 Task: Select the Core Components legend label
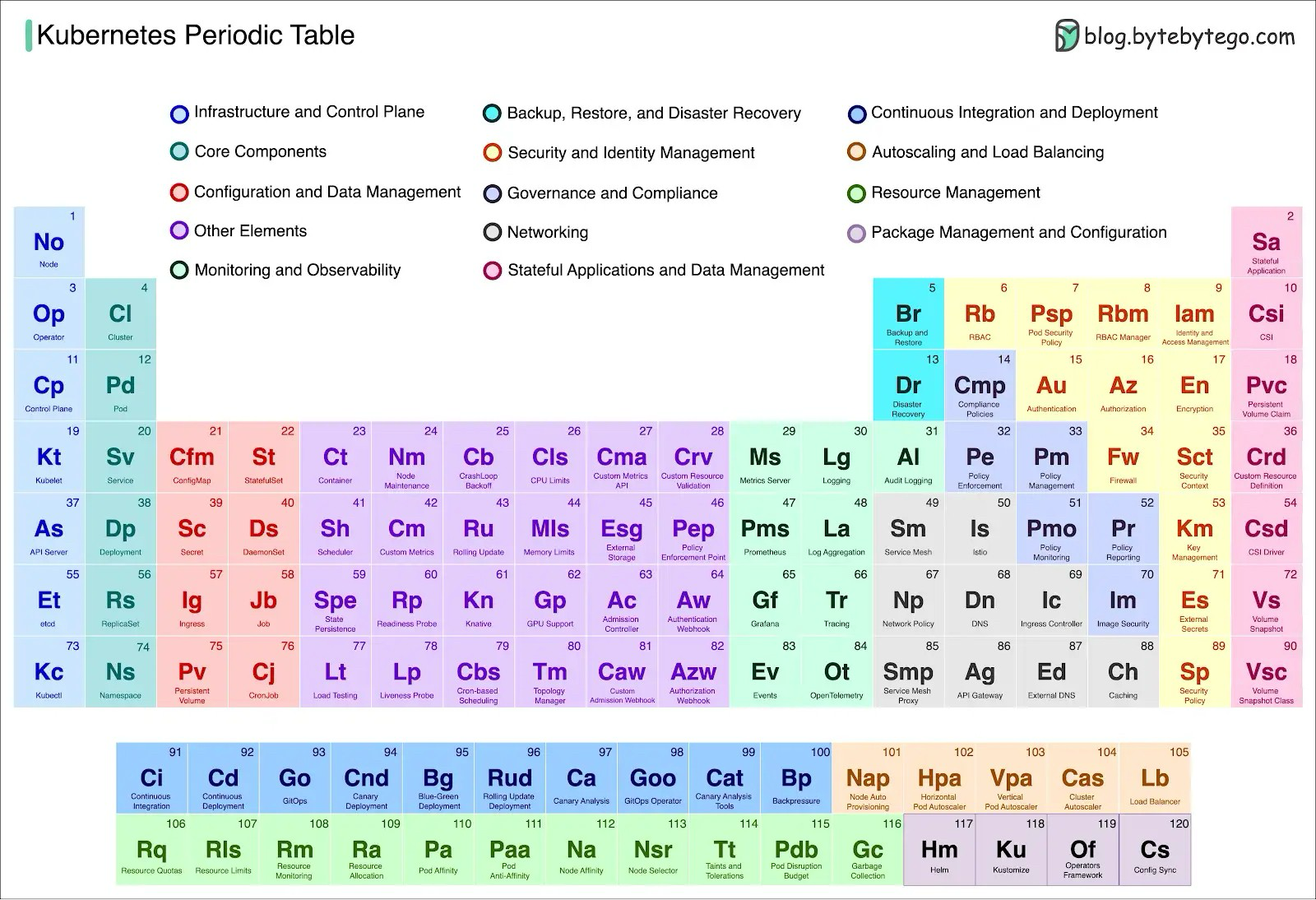tap(260, 151)
